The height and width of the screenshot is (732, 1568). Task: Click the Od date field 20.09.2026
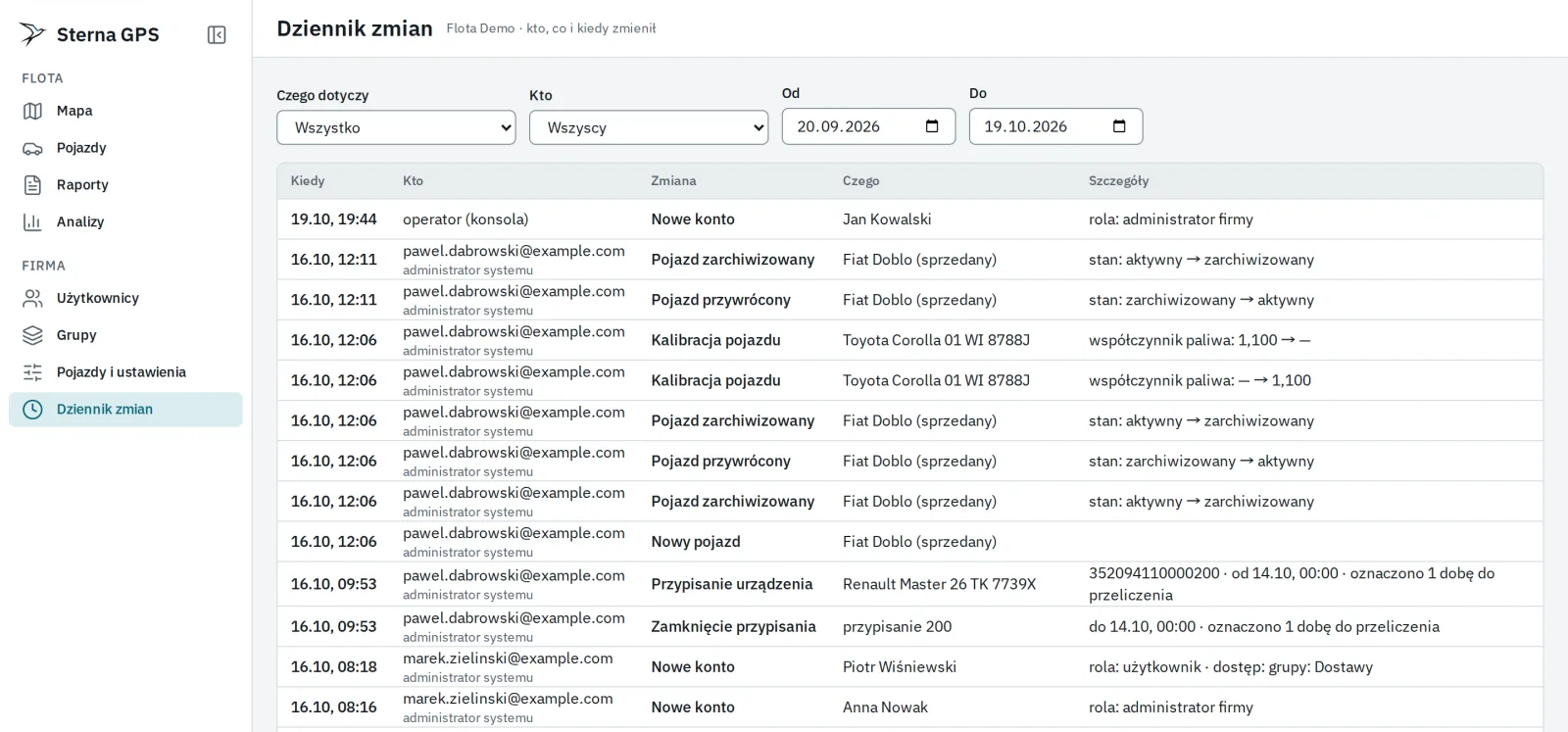(868, 126)
